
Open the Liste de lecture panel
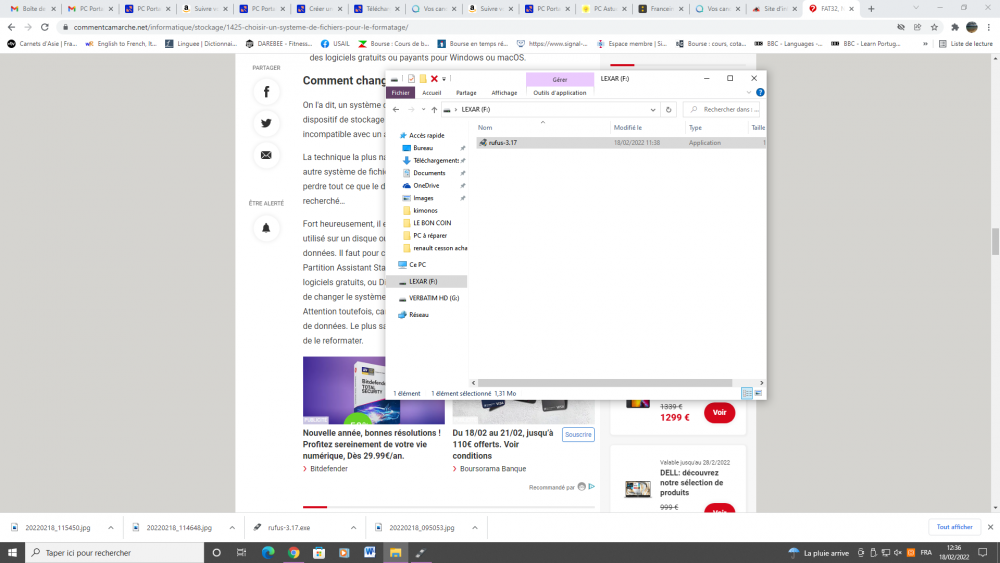pos(966,43)
